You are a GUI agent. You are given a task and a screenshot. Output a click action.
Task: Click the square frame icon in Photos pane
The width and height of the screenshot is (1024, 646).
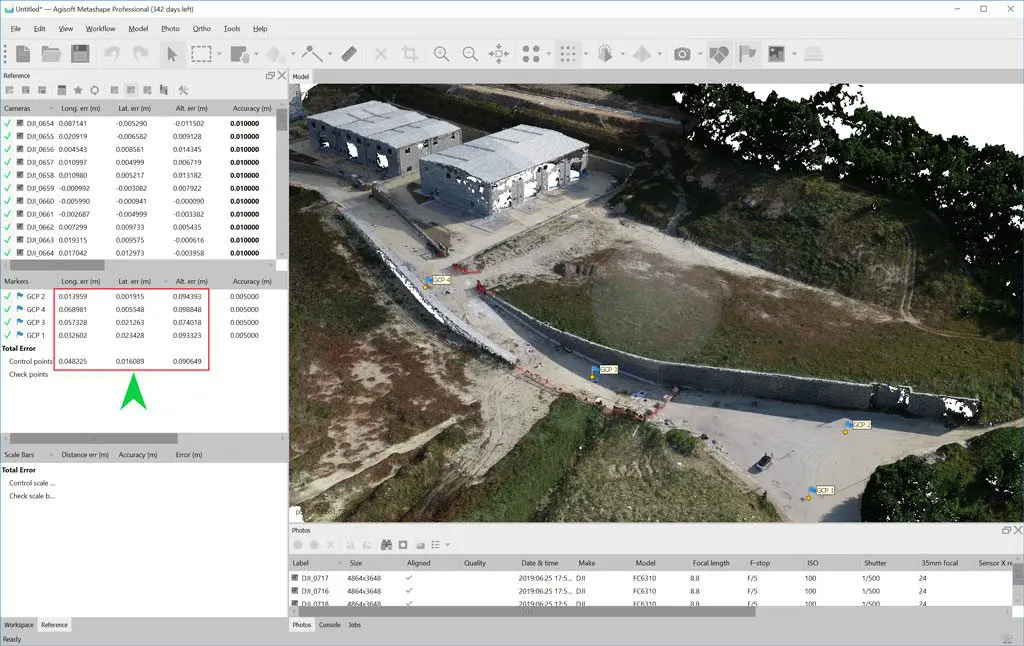[x=403, y=545]
